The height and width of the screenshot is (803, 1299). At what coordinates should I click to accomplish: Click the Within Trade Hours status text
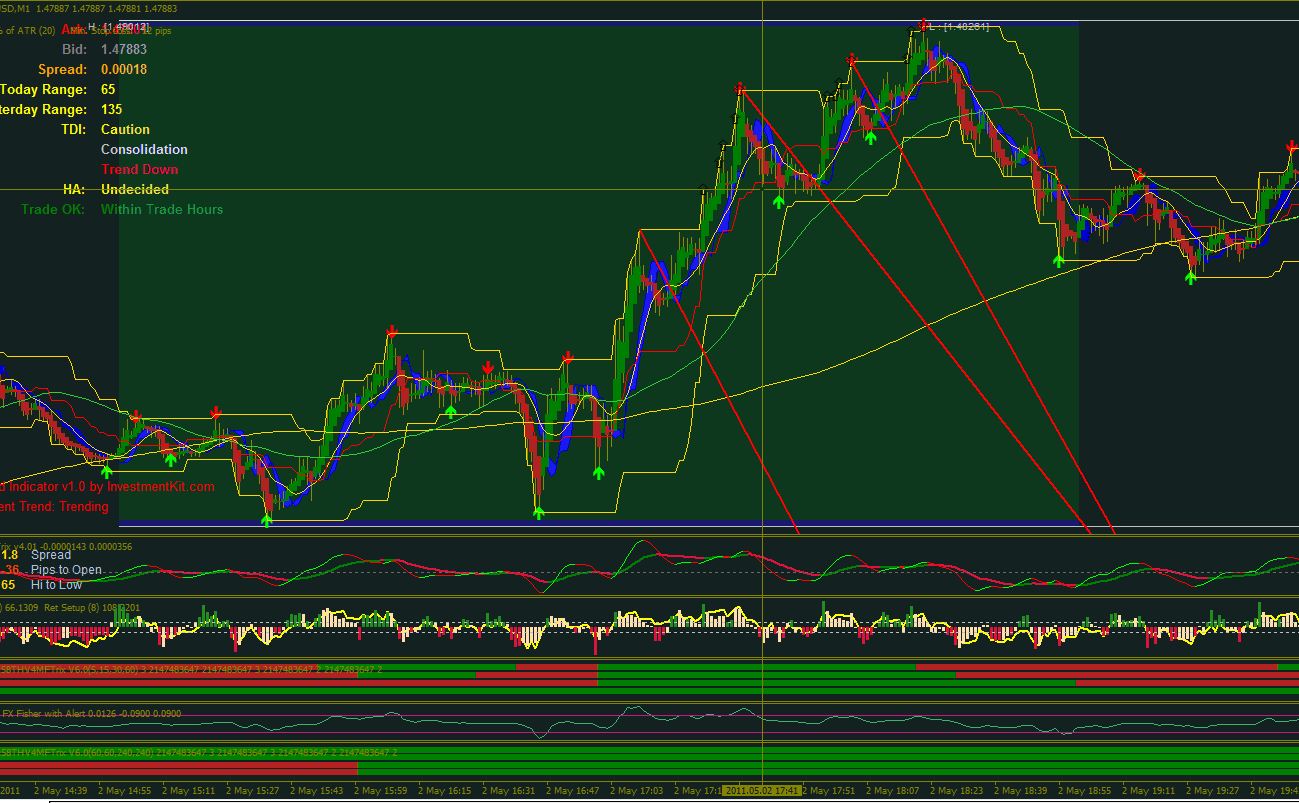point(162,209)
